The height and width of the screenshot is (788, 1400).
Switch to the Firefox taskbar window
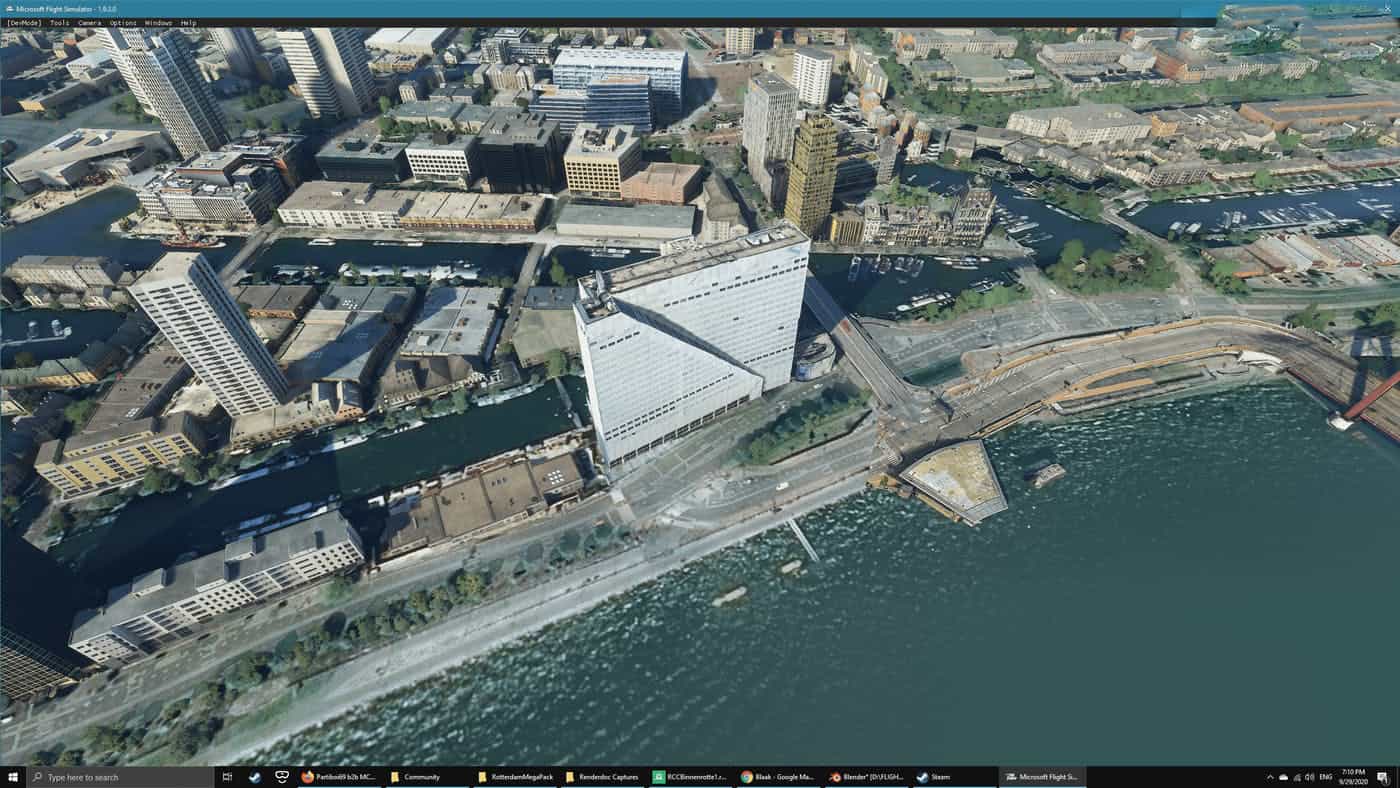[338, 777]
